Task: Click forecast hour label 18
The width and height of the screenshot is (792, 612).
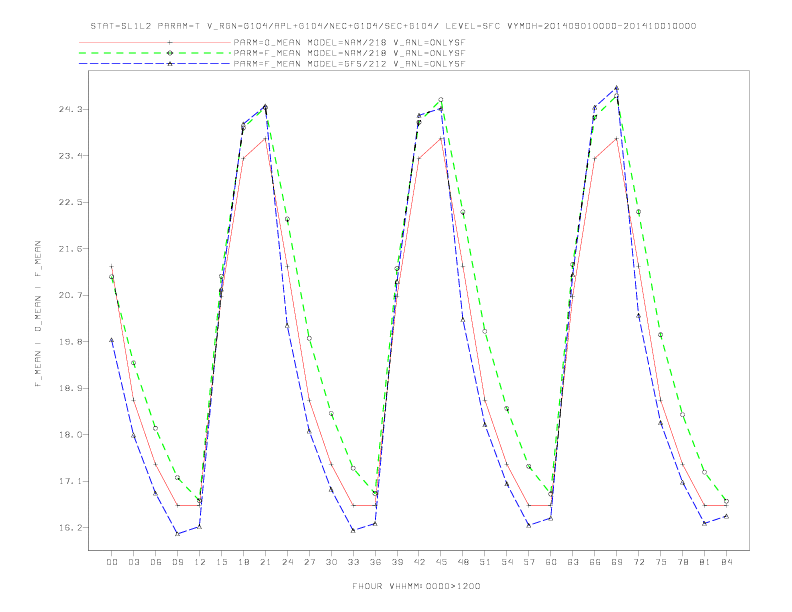Action: [243, 562]
